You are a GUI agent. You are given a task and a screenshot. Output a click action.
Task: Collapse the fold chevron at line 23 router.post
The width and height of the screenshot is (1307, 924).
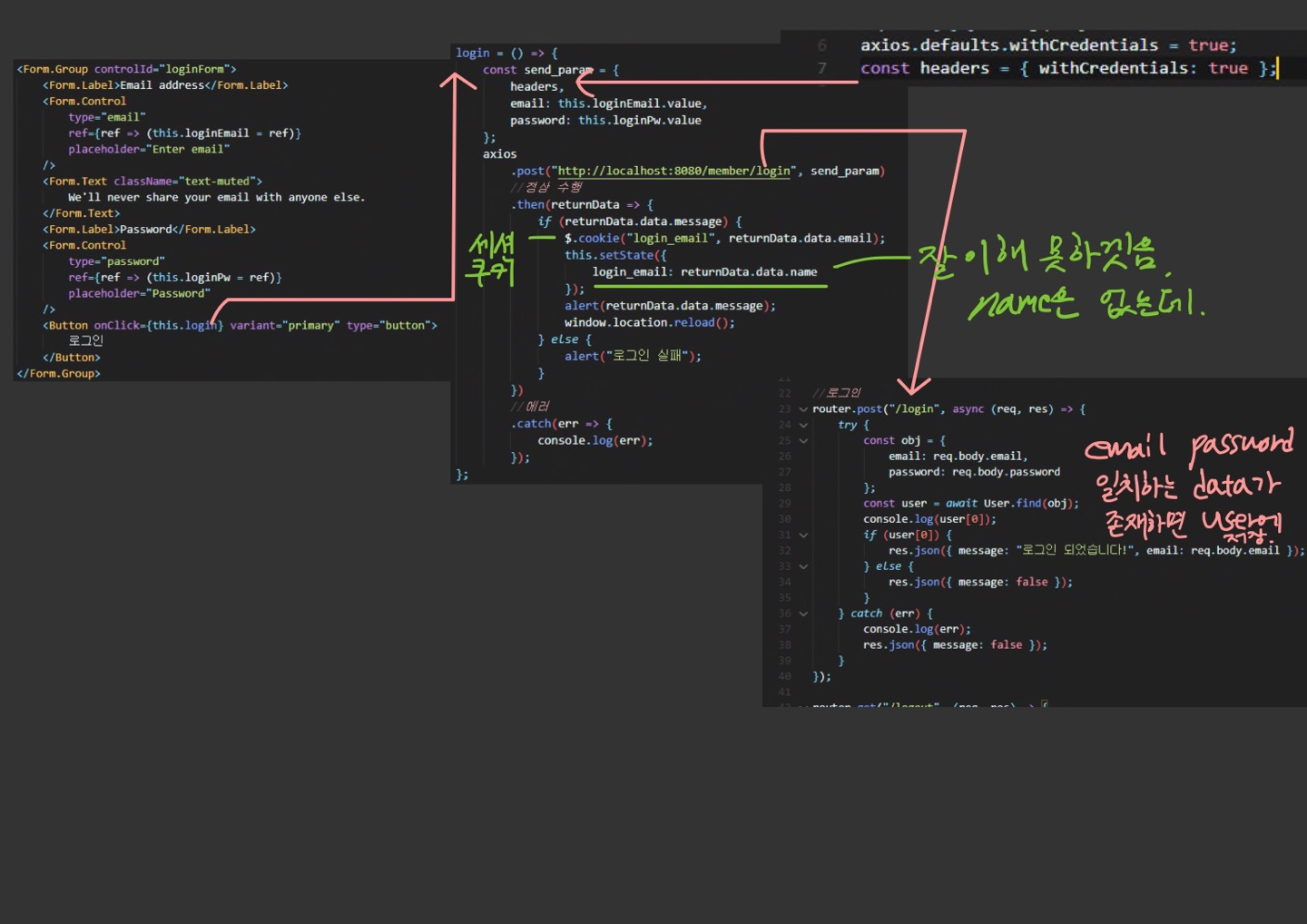[803, 409]
